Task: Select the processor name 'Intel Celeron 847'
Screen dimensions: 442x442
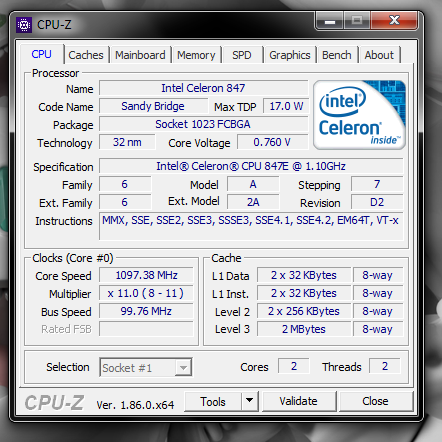Action: coord(203,88)
